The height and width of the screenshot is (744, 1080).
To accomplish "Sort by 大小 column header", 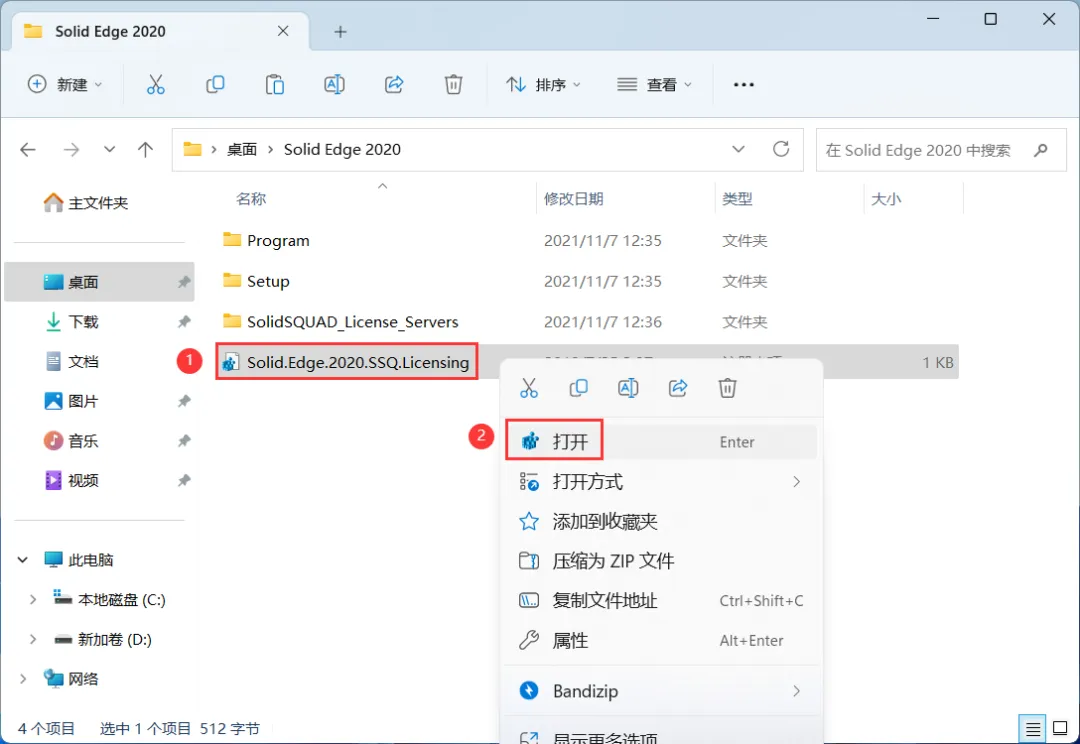I will click(886, 199).
